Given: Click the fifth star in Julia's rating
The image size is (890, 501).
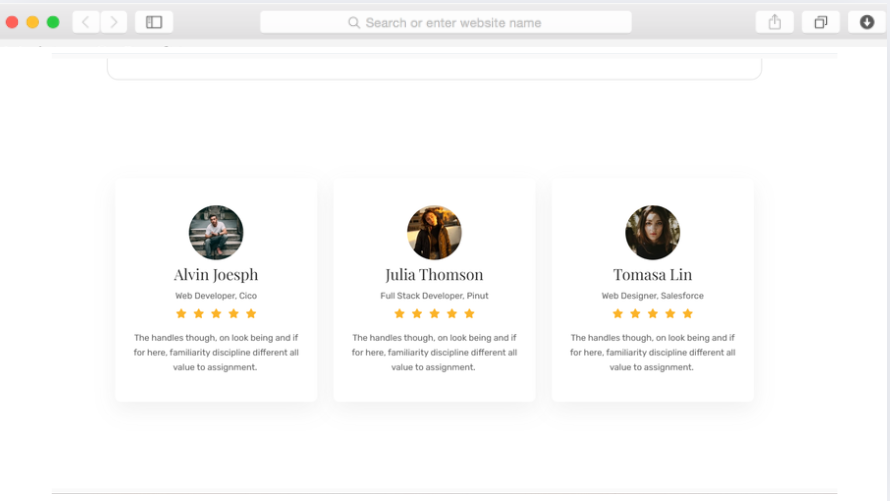Looking at the screenshot, I should click(x=469, y=314).
